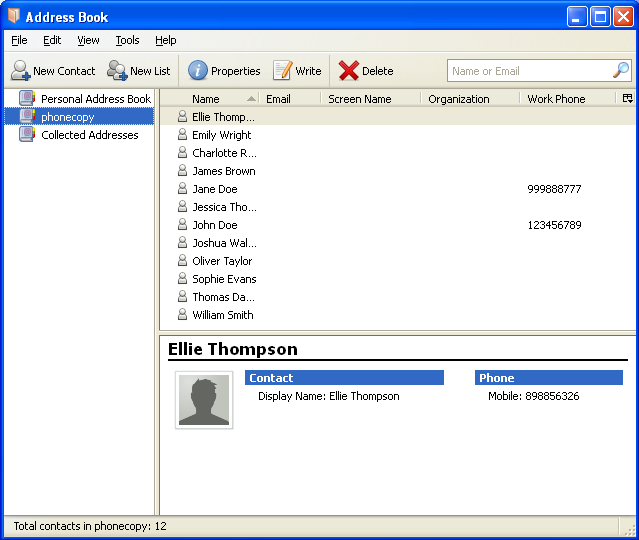This screenshot has width=639, height=540.
Task: Select the William Smith name text
Action: (x=223, y=315)
